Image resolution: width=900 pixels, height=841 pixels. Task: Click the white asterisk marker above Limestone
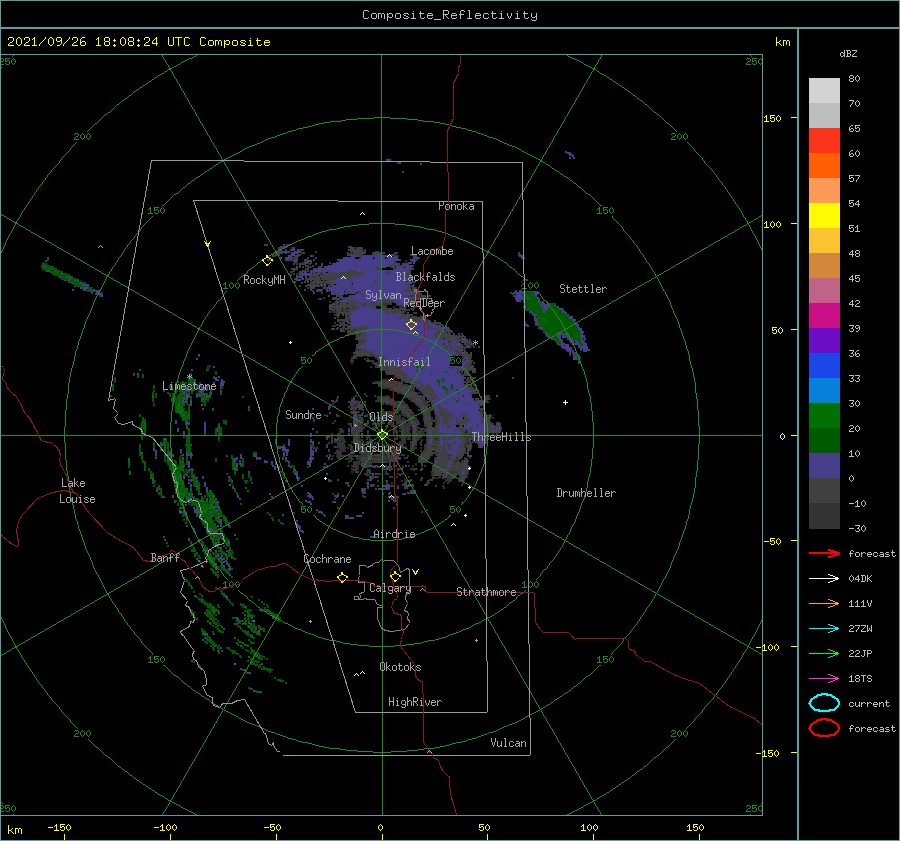pos(189,377)
